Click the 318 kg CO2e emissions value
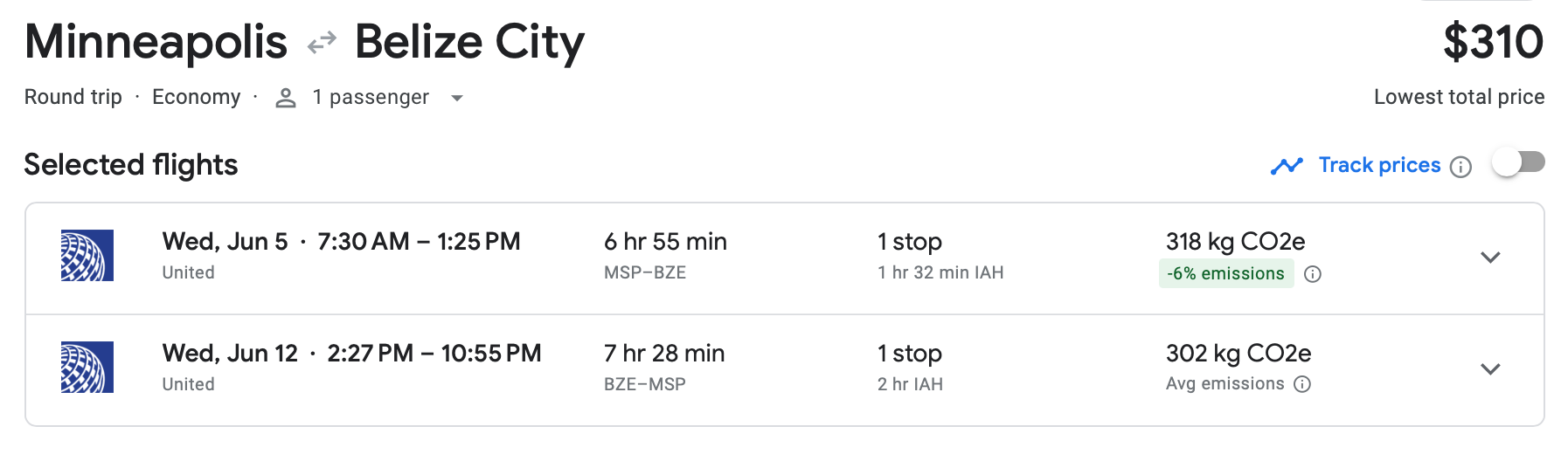This screenshot has height=461, width=1568. click(1235, 242)
